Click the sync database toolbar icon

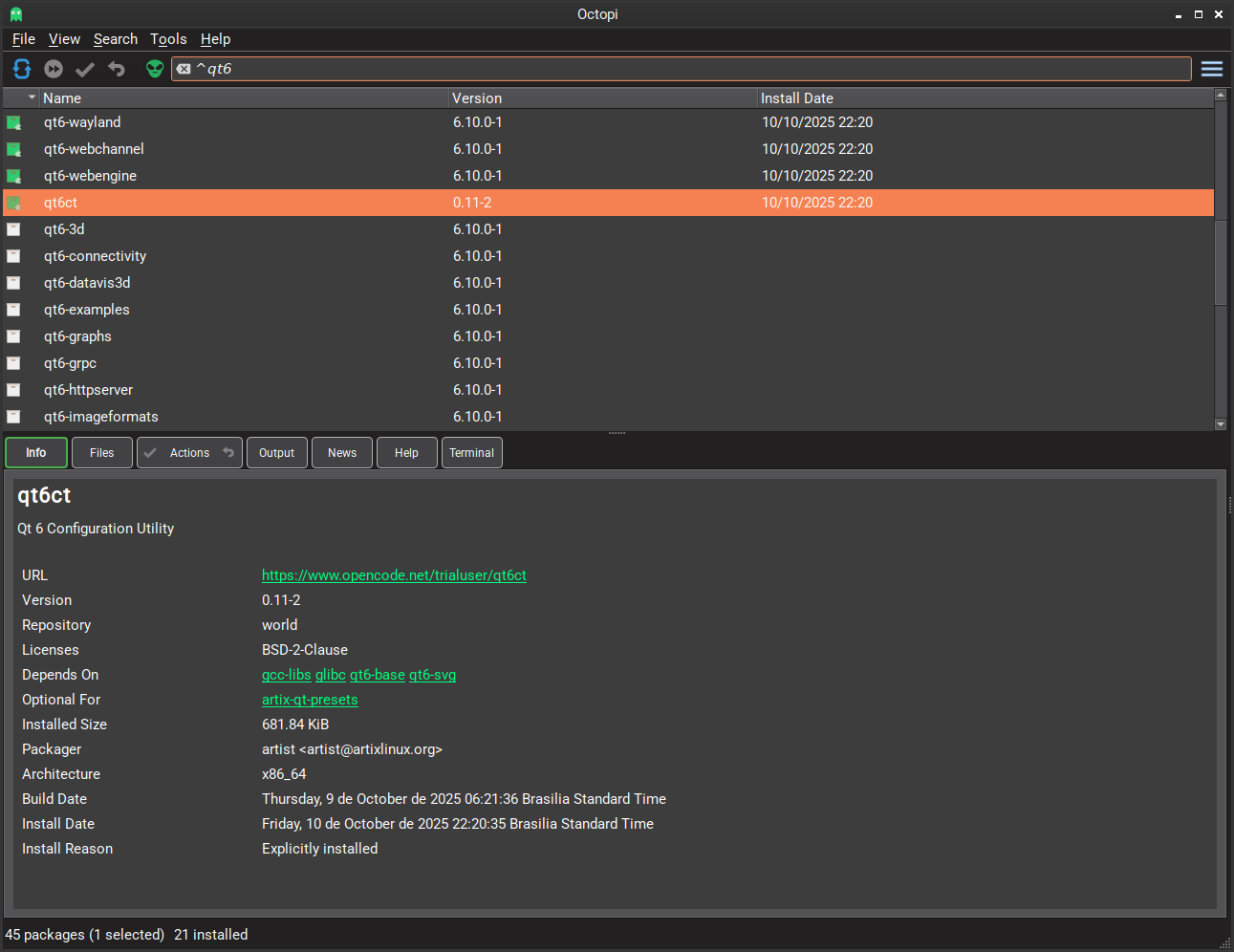(x=22, y=69)
